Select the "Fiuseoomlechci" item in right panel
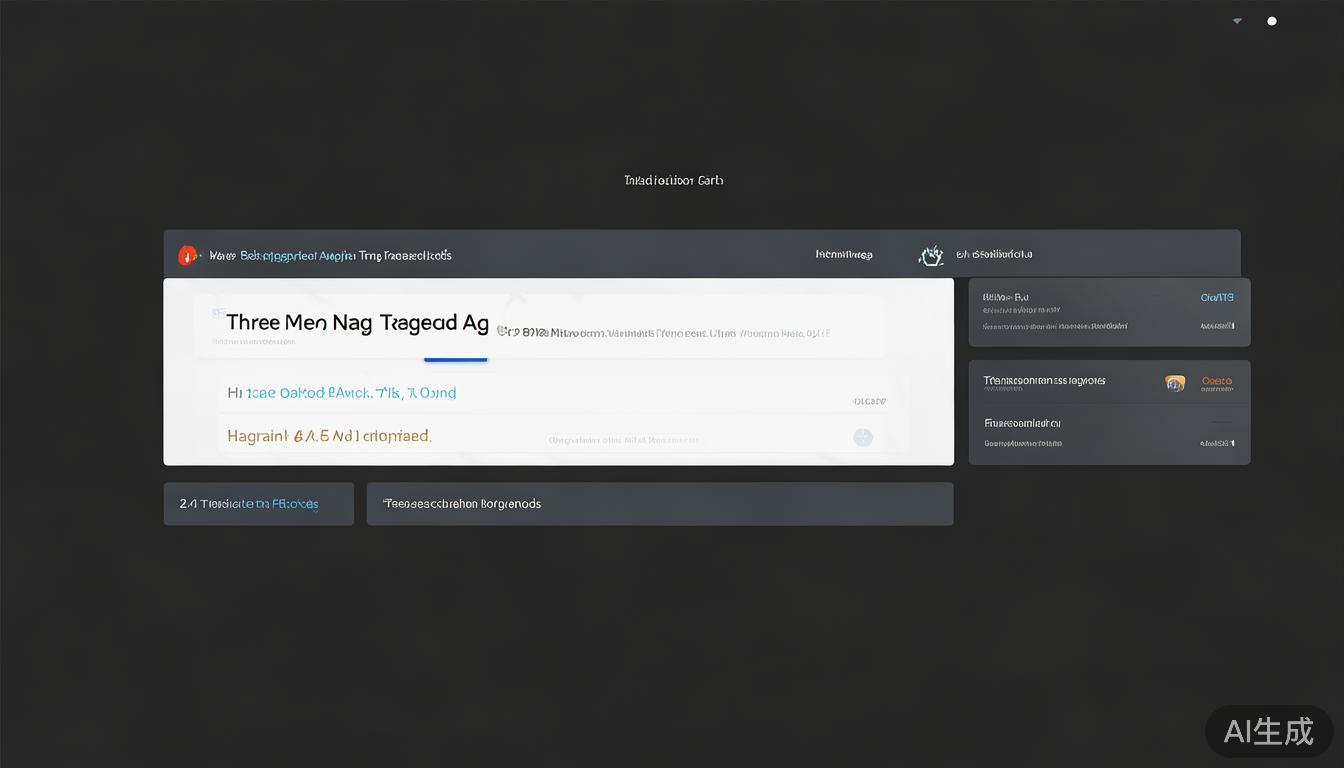This screenshot has height=768, width=1344. 1022,423
